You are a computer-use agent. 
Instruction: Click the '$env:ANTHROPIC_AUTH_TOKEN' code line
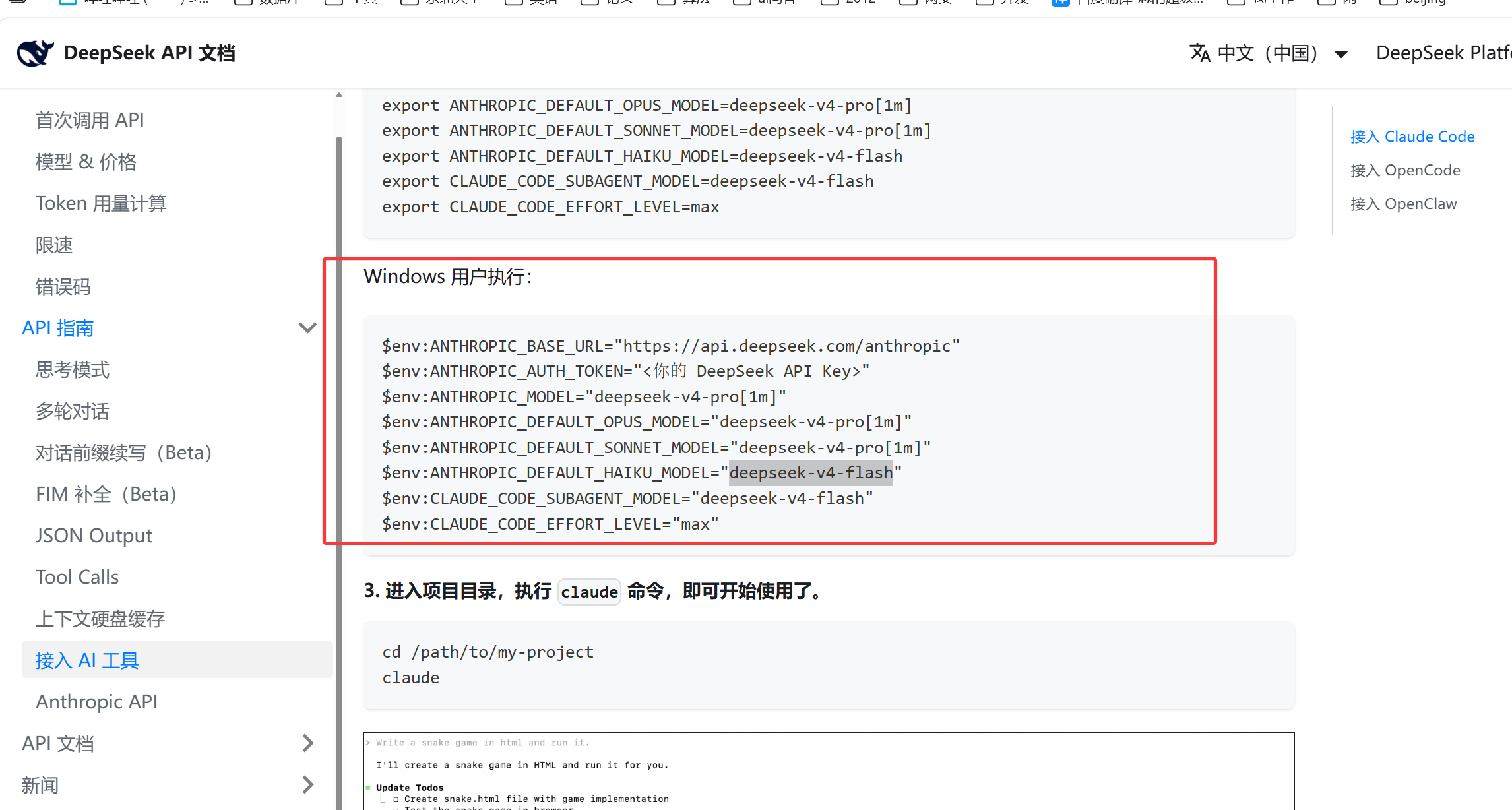pos(626,371)
